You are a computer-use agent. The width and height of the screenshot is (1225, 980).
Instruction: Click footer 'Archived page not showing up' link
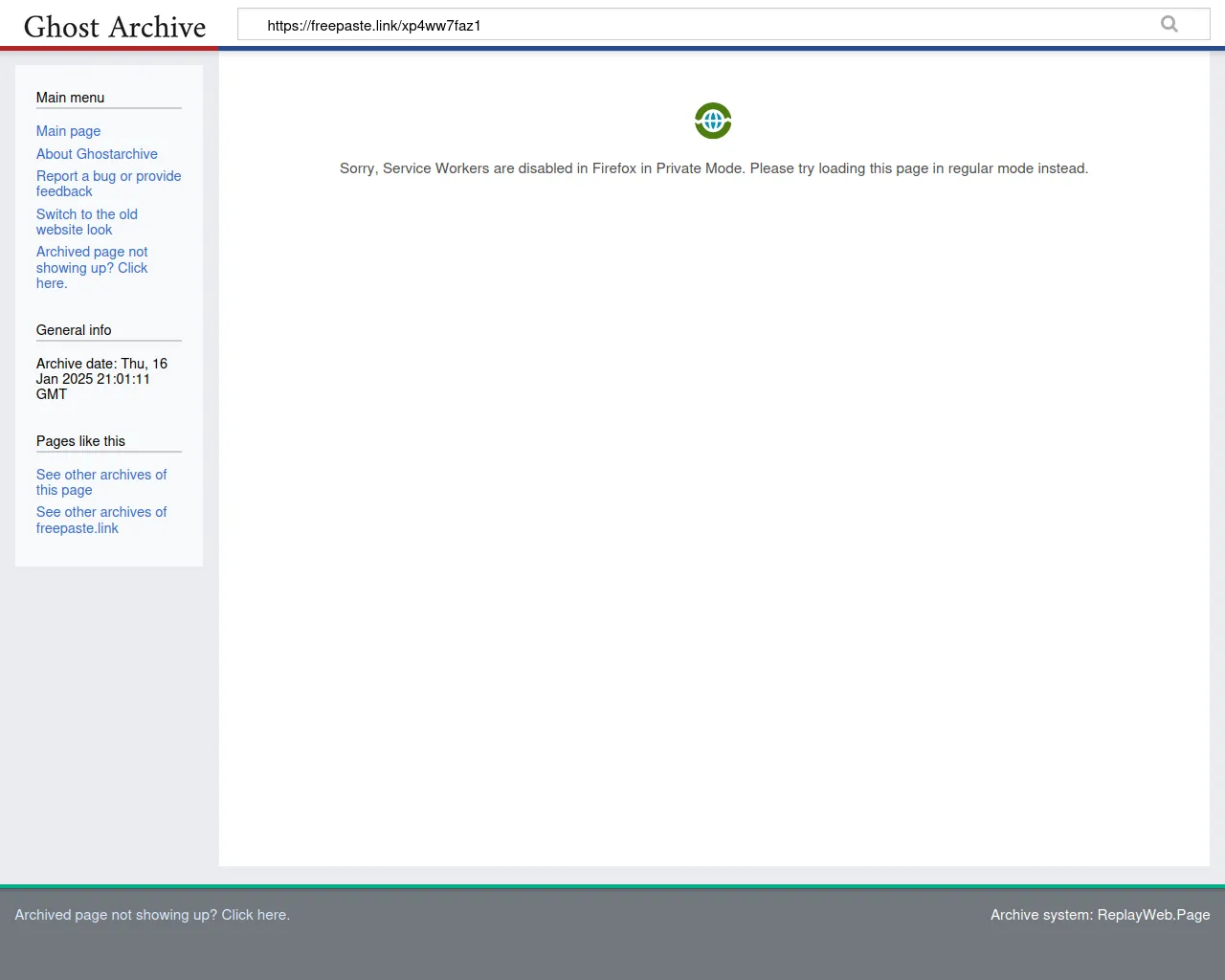click(152, 915)
